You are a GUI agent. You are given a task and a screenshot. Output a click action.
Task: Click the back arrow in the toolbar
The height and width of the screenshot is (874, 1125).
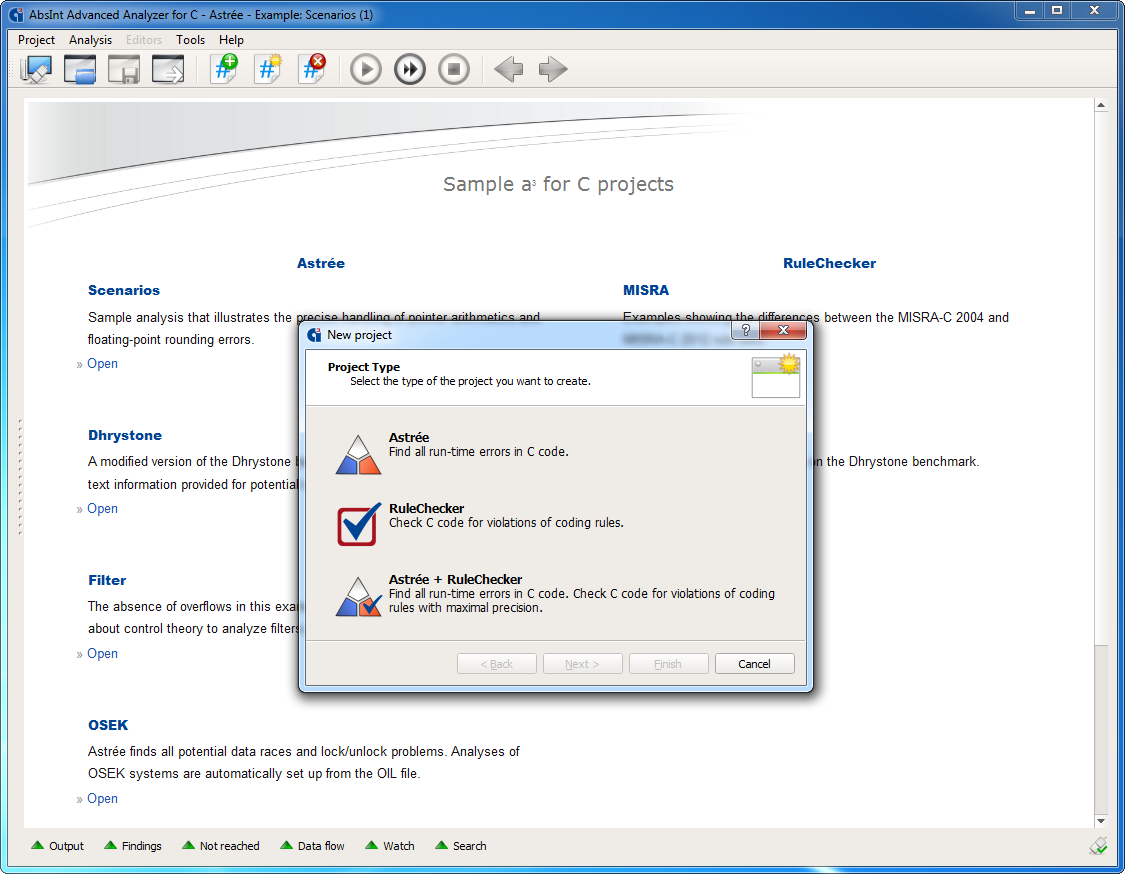point(509,70)
